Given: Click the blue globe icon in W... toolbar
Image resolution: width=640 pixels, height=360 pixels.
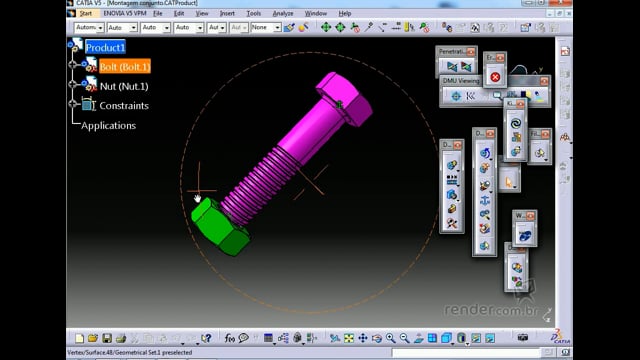Looking at the screenshot, I should coord(524,236).
